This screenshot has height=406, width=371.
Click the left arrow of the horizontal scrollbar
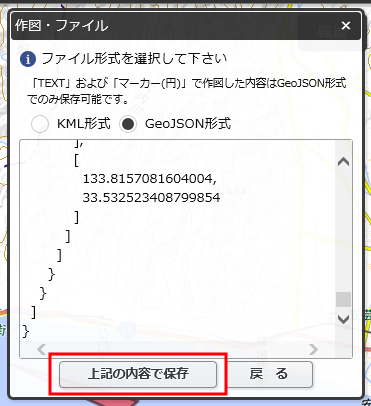(42, 349)
